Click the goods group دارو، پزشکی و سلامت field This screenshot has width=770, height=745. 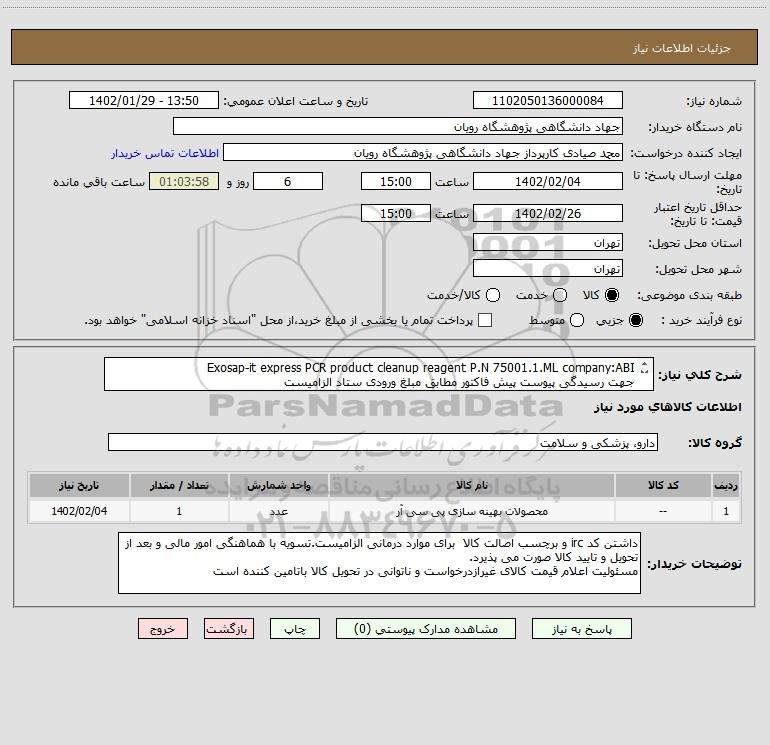pyautogui.click(x=383, y=442)
